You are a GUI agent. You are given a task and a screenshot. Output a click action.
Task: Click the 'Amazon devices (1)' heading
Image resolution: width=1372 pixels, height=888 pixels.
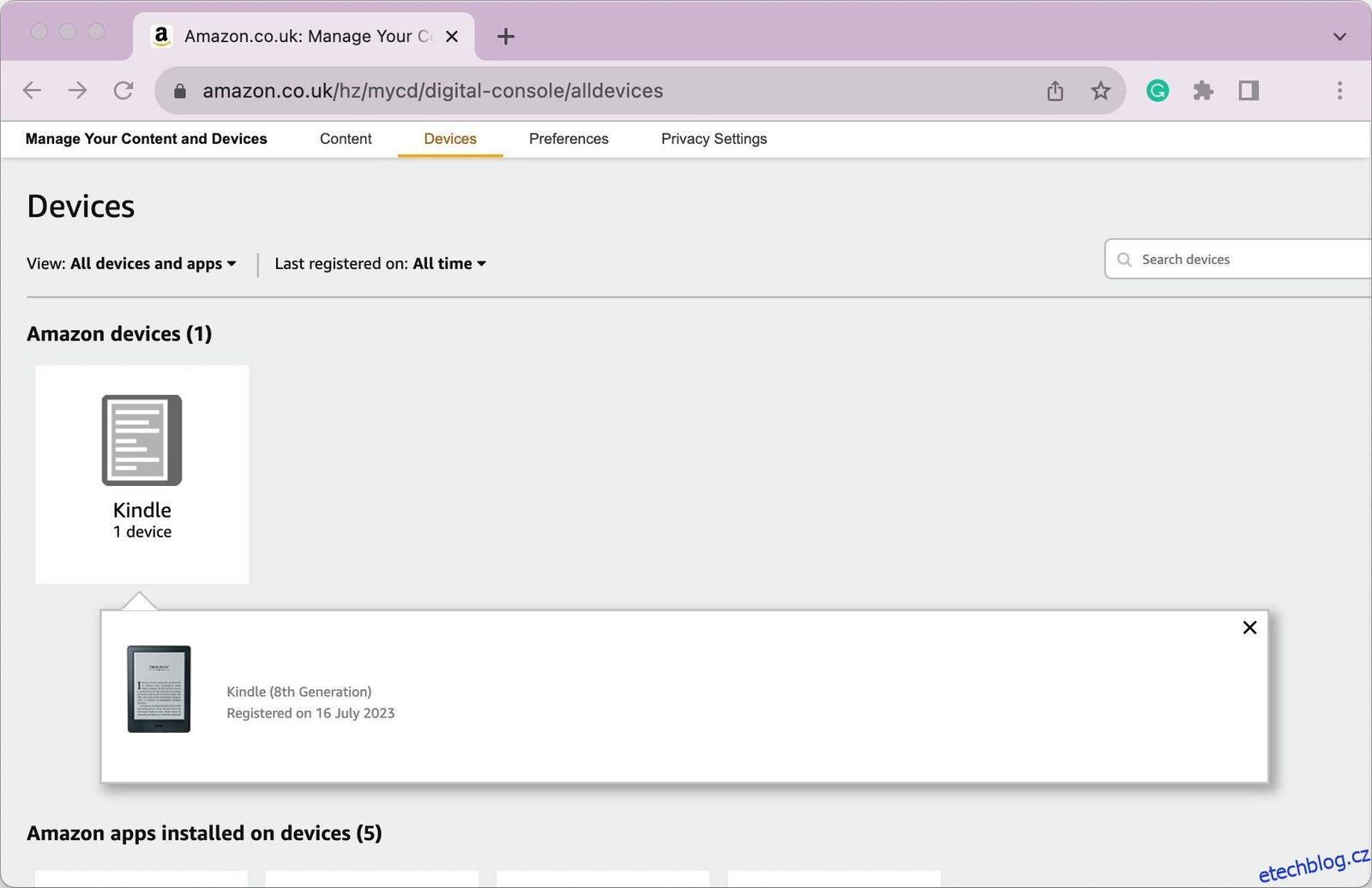(x=119, y=333)
